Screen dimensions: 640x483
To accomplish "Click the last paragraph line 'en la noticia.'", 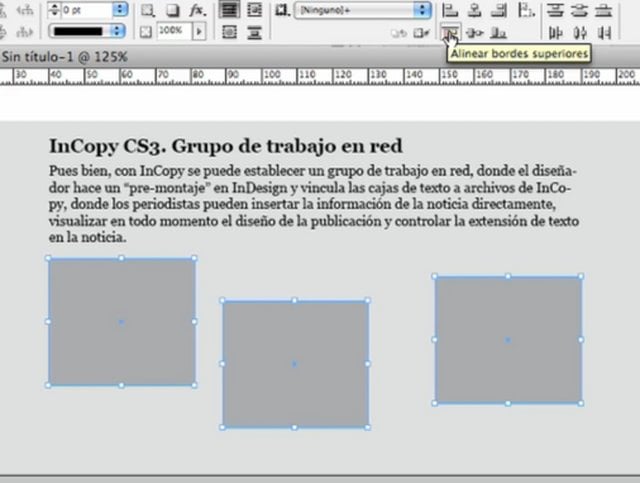I will pos(87,237).
